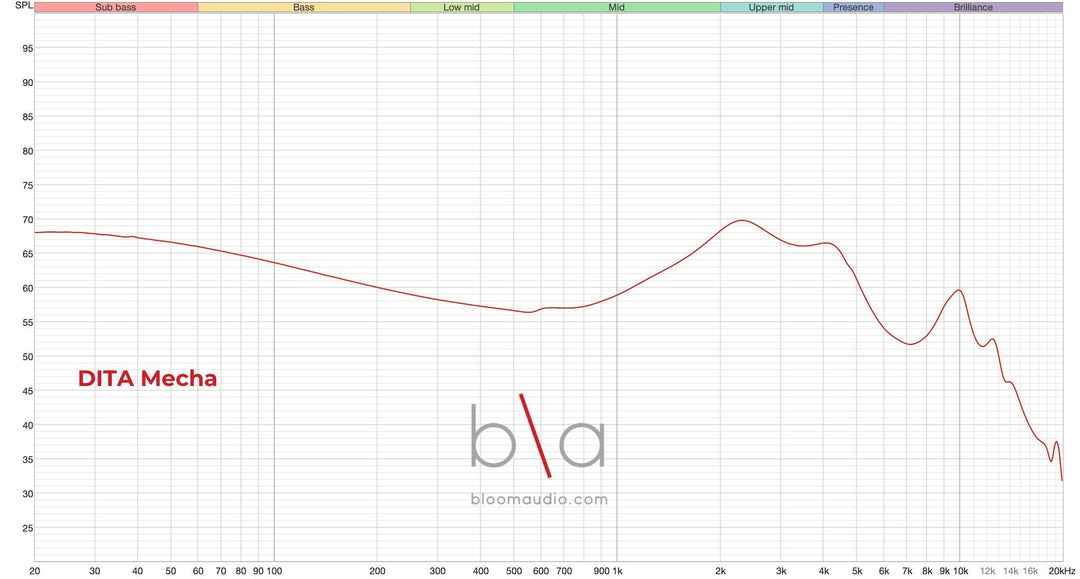Image resolution: width=1080 pixels, height=579 pixels.
Task: Select the Mid band label
Action: click(616, 8)
